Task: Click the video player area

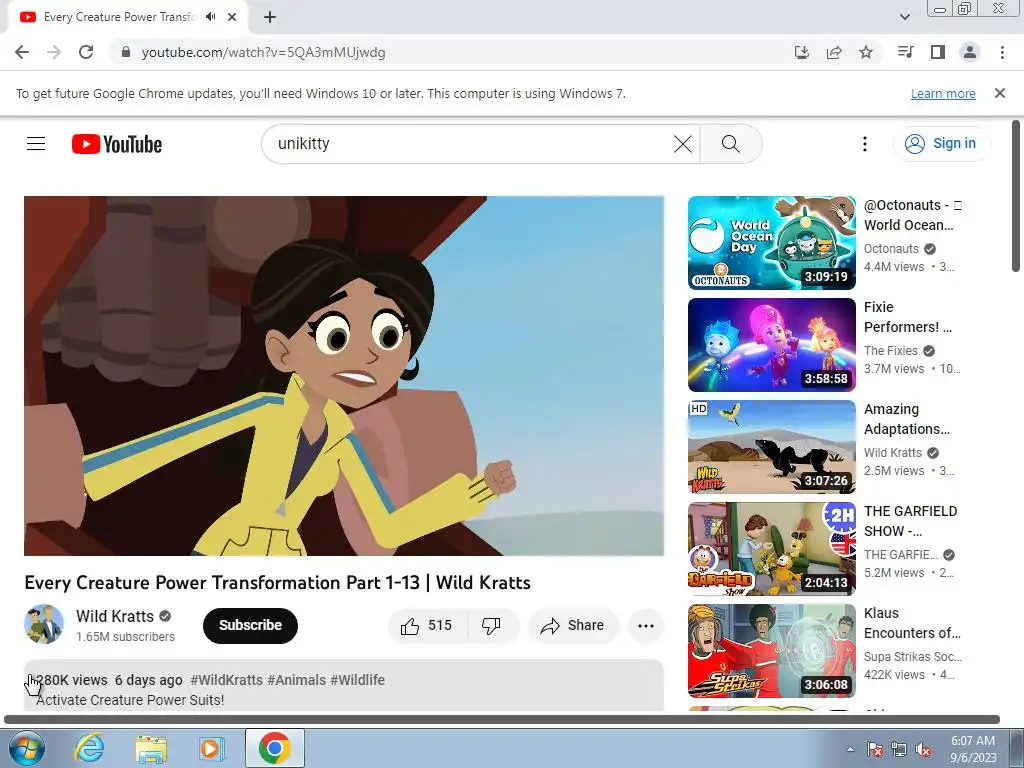Action: (x=344, y=376)
